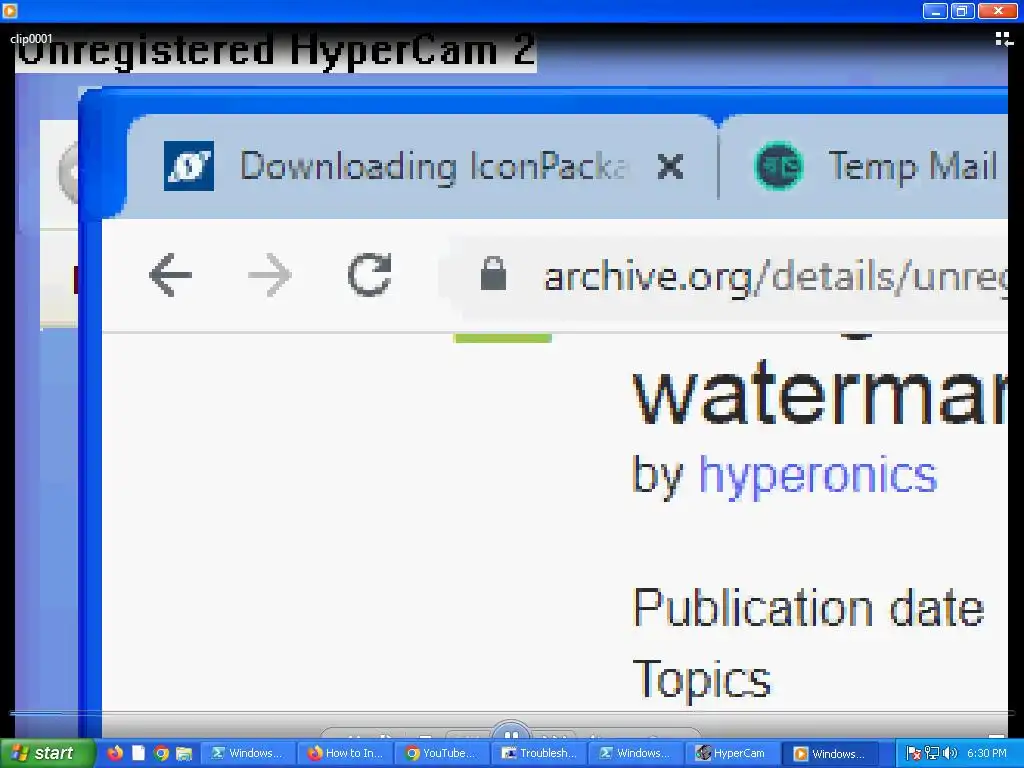Open the hyperonics uploader link
Screen dimensions: 1024x768
point(818,477)
